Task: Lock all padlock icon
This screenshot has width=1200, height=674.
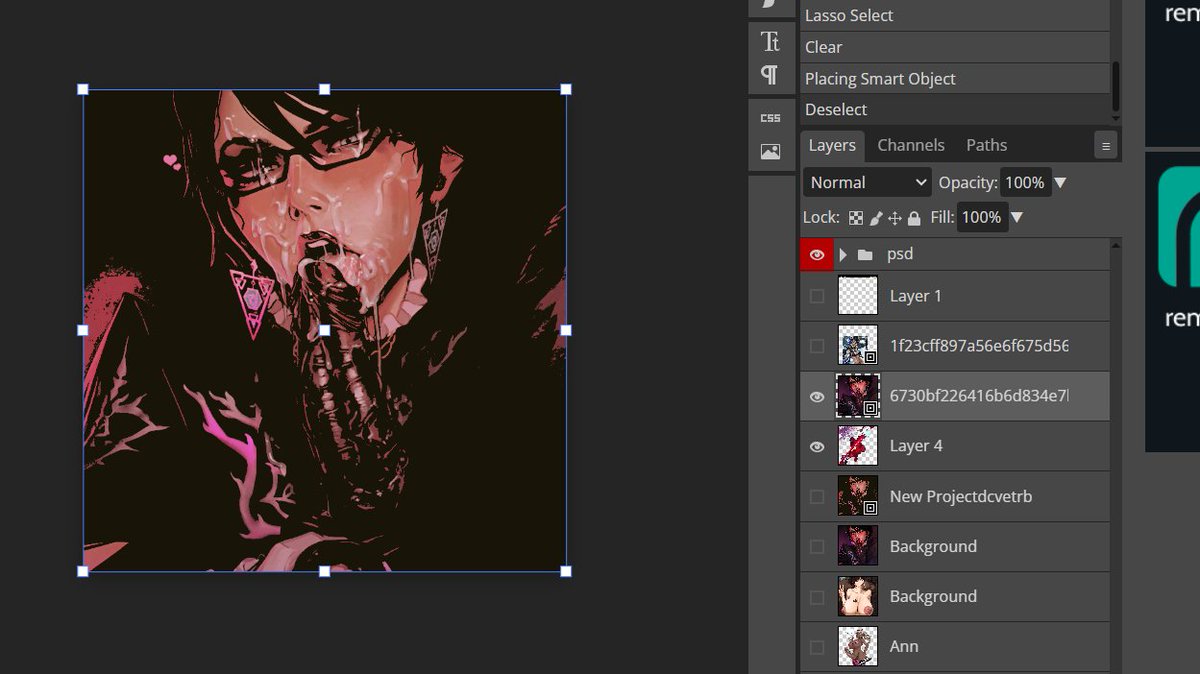Action: click(x=914, y=218)
